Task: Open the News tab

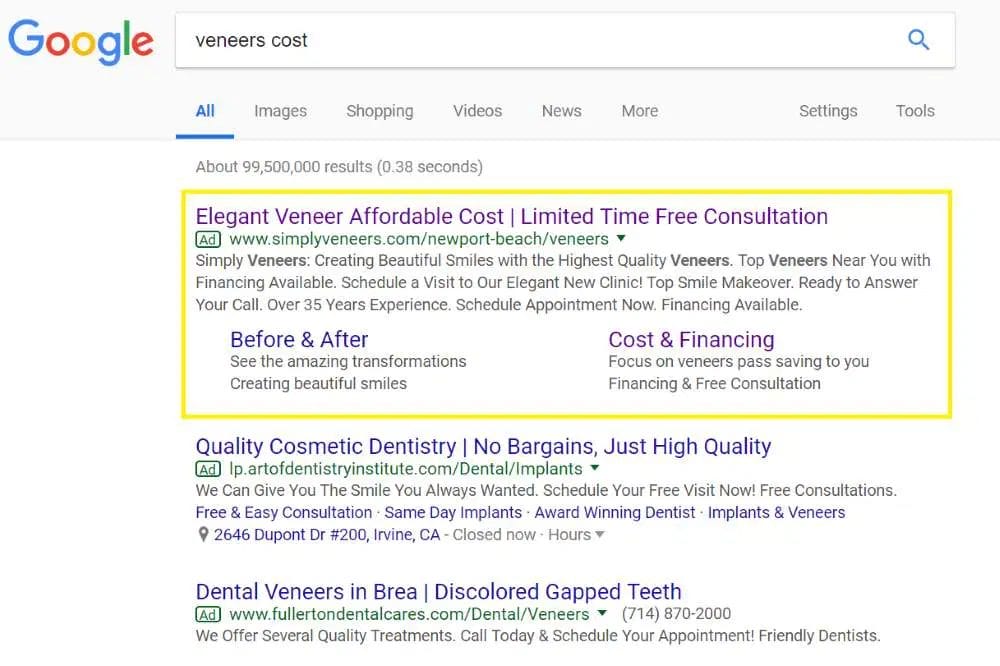Action: [x=561, y=111]
